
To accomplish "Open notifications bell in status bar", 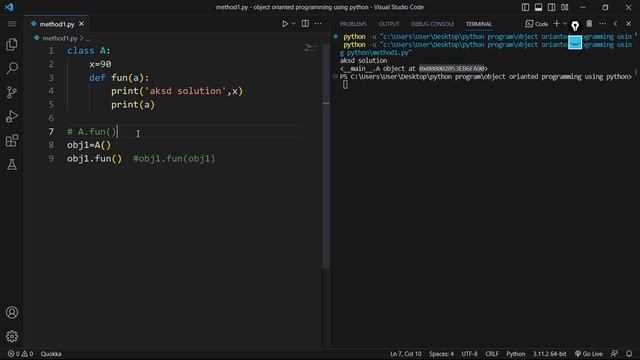I will tap(629, 354).
